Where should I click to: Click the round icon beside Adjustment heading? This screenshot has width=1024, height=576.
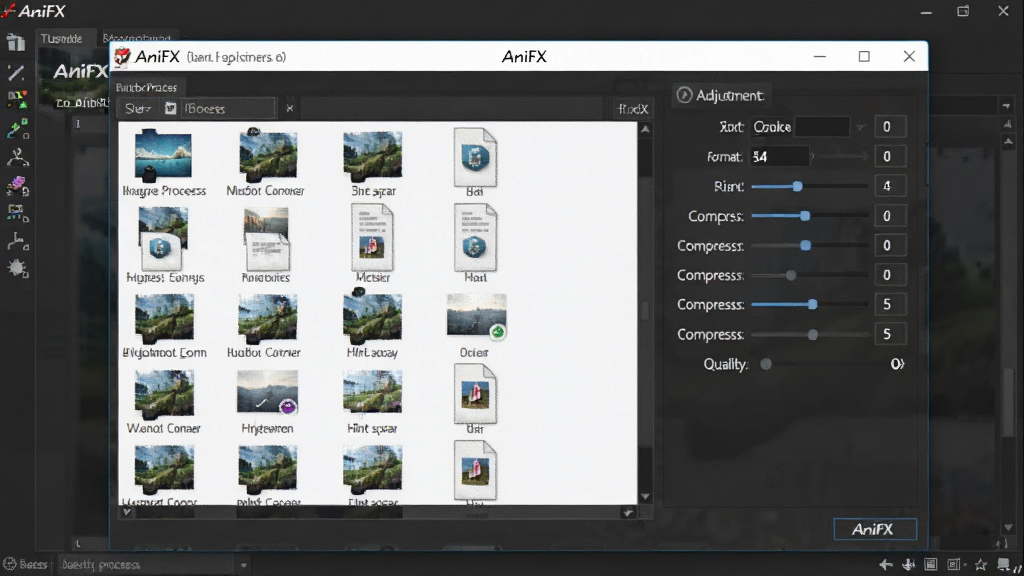point(684,95)
